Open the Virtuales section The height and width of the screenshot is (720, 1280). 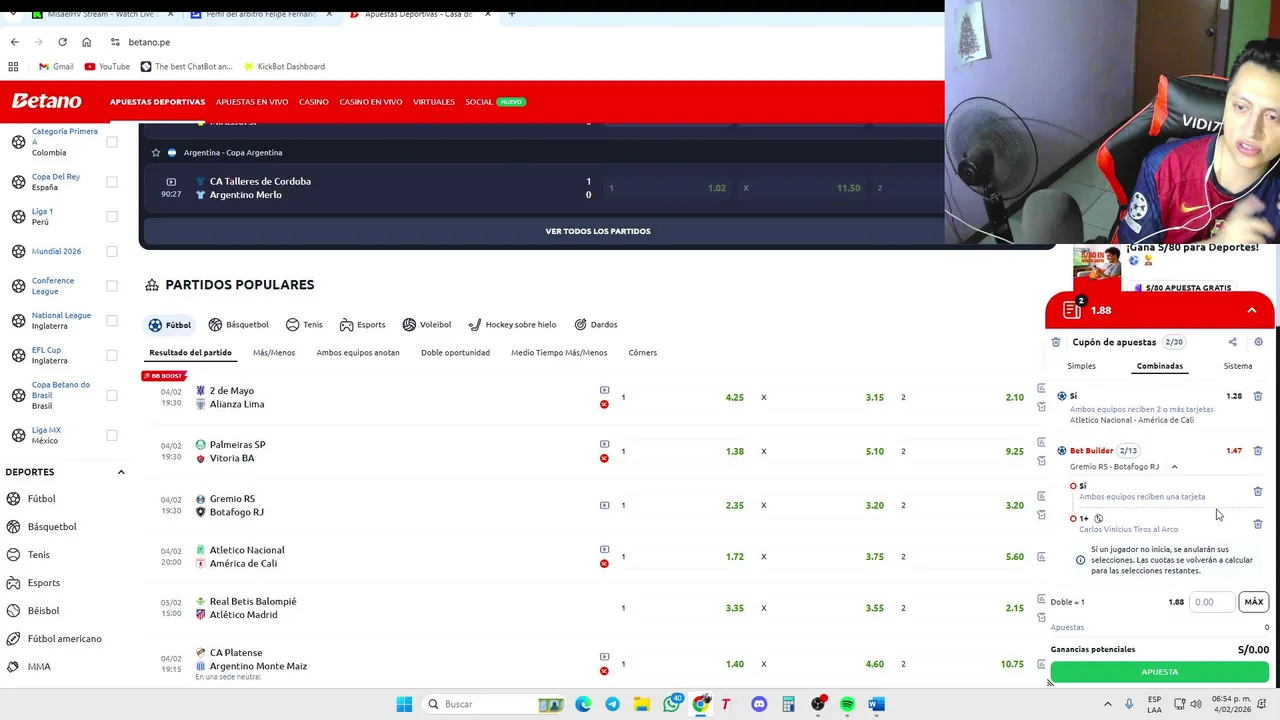(x=434, y=102)
